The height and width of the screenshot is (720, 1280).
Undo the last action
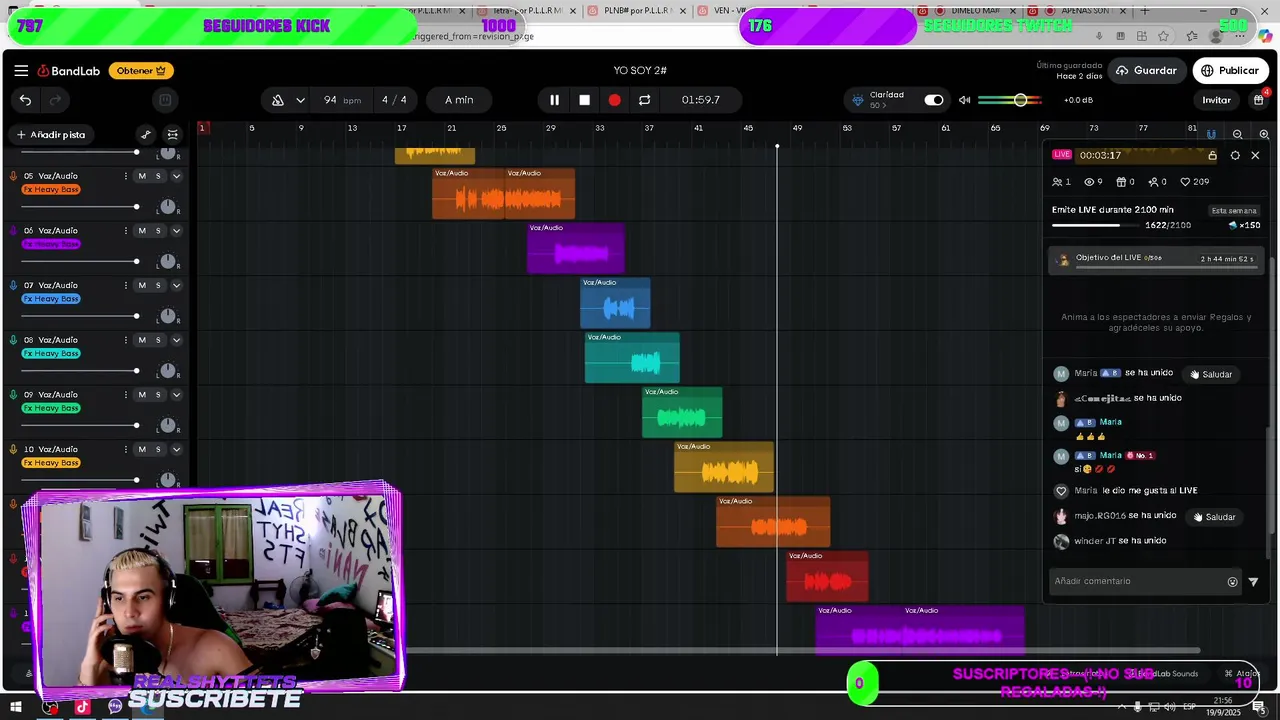[25, 100]
